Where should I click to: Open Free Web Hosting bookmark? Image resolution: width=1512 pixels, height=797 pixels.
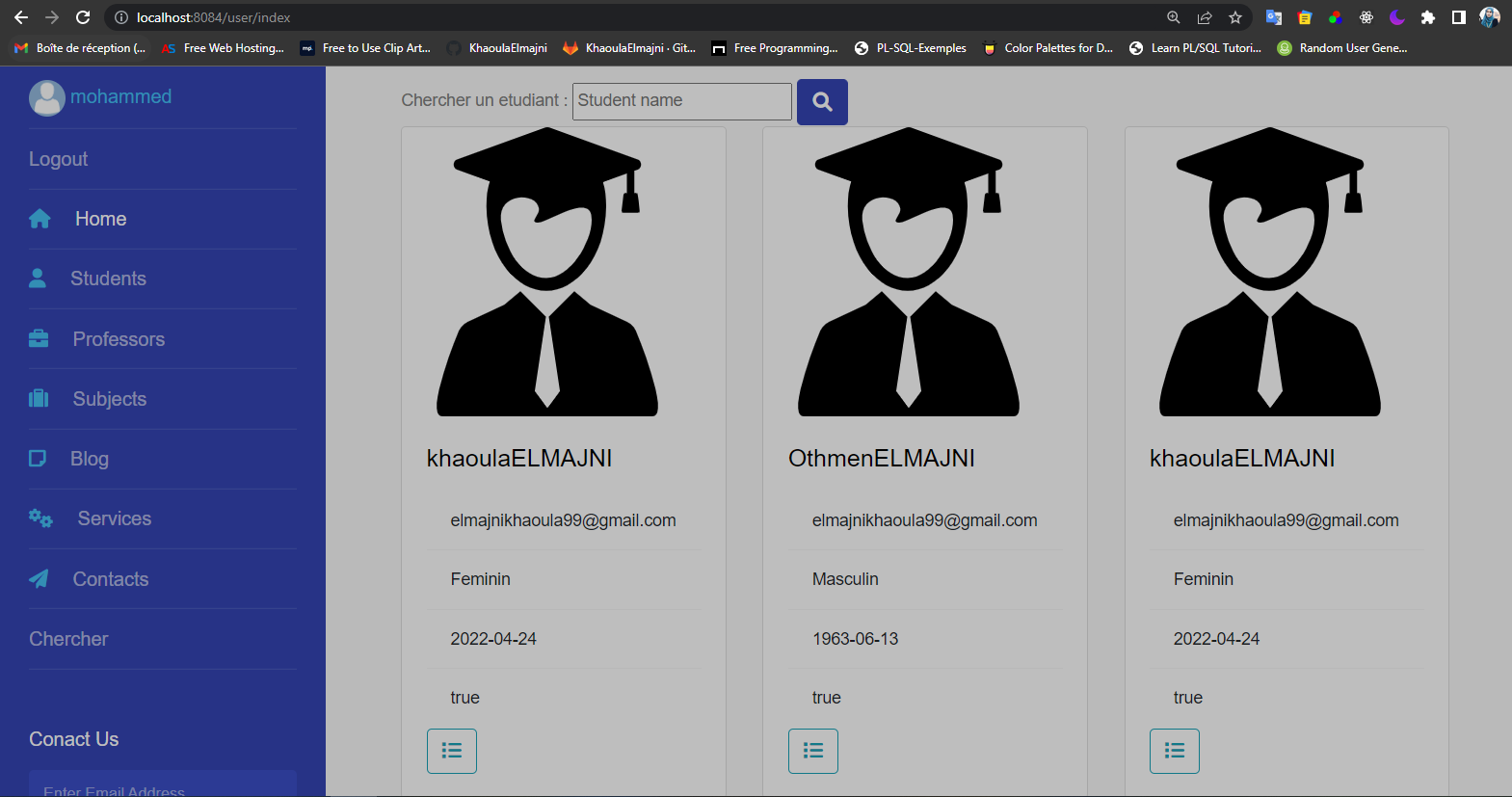pos(223,48)
